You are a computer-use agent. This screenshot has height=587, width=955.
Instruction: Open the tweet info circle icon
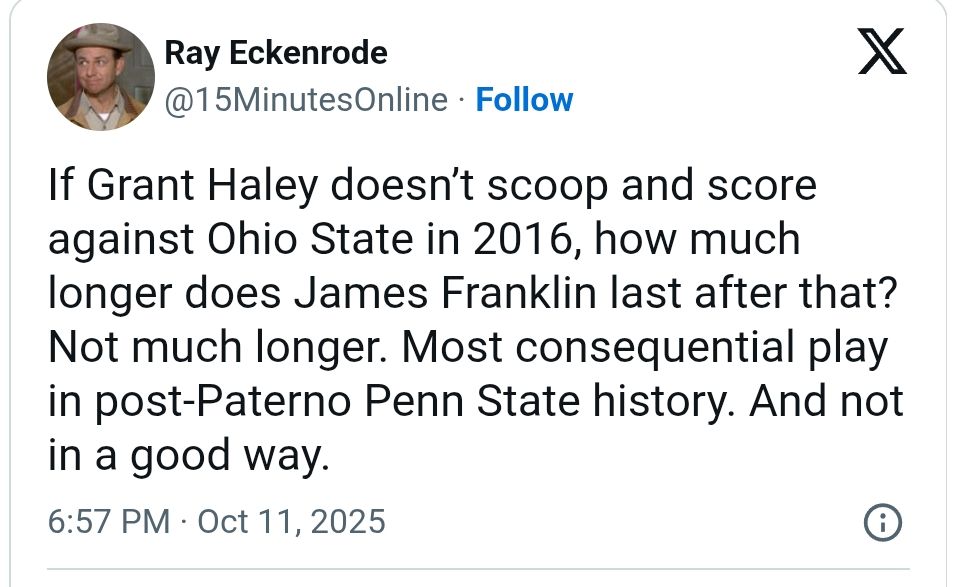(x=883, y=522)
